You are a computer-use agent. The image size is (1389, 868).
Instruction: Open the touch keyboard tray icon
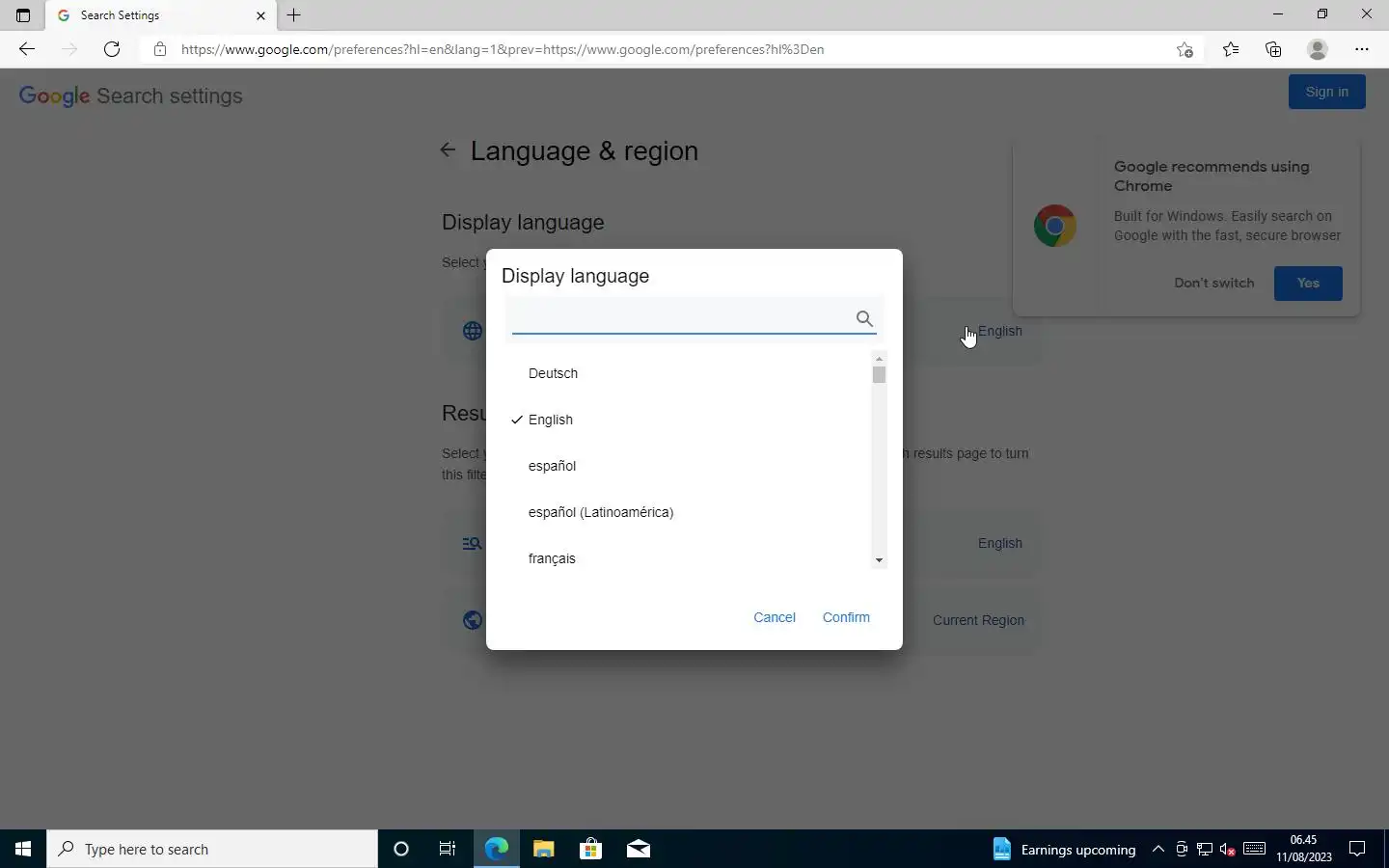tap(1255, 849)
